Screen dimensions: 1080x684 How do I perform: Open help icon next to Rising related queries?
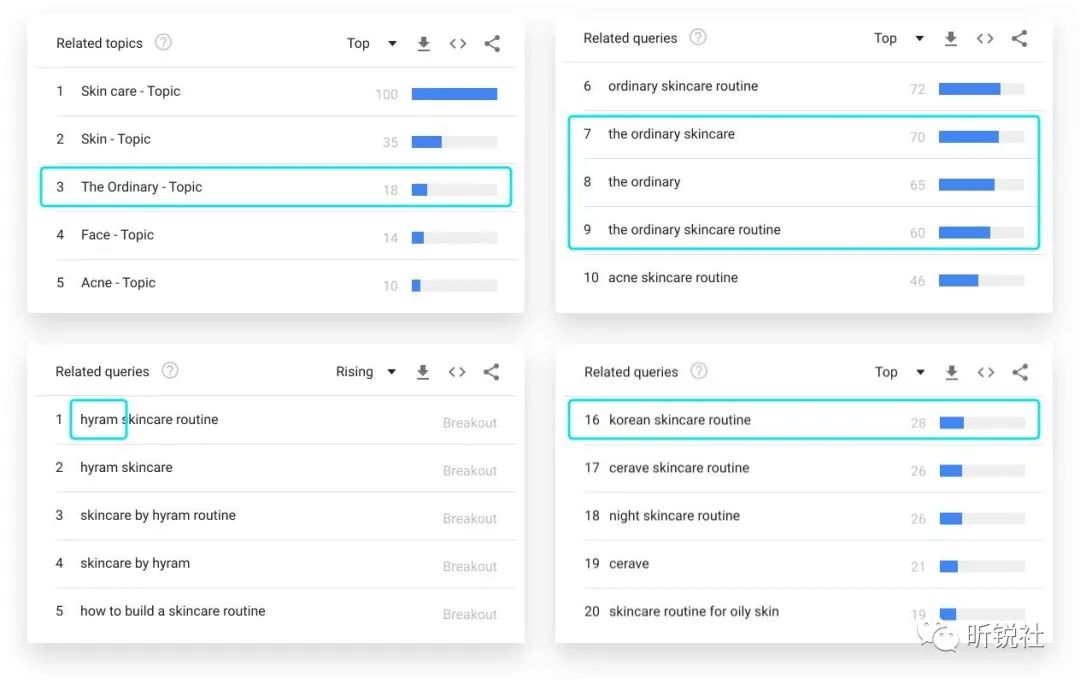(170, 371)
